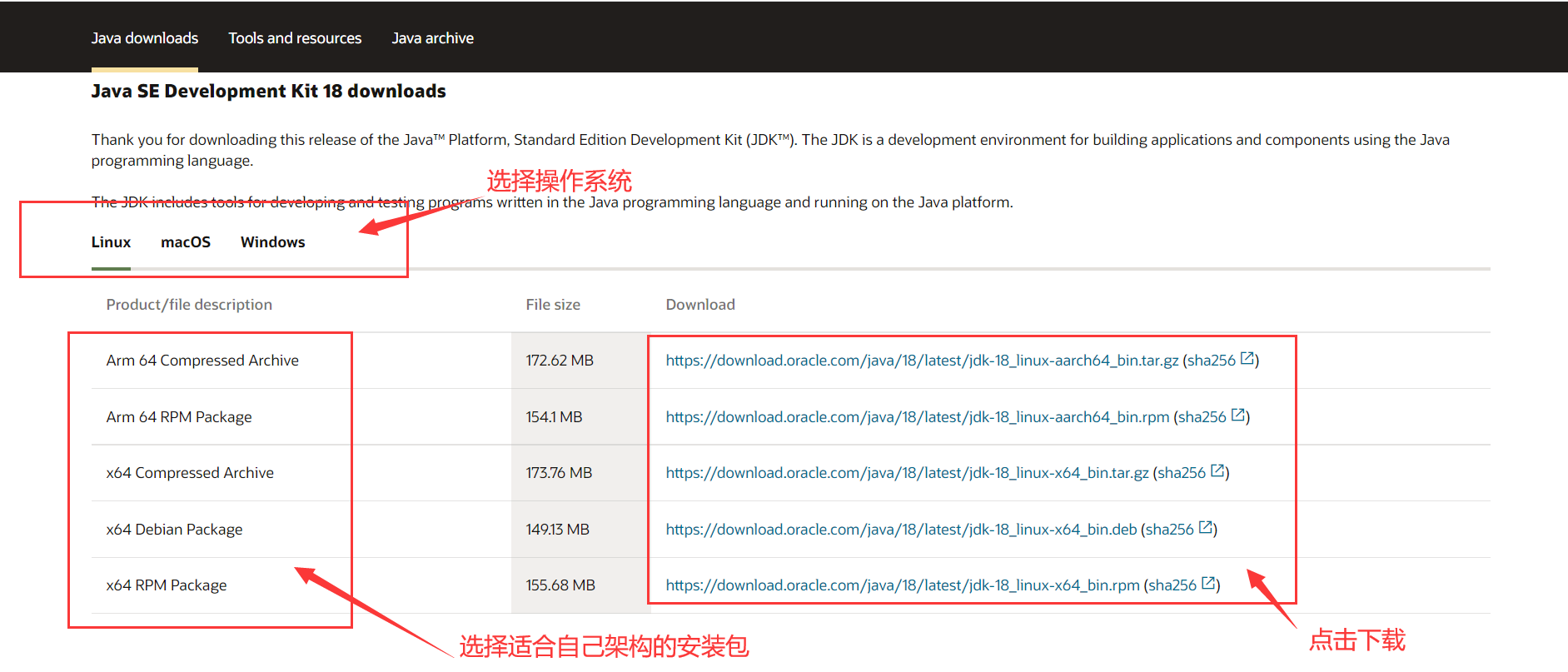Switch to Java archive tab
Viewport: 1568px width, 672px height.
click(x=433, y=38)
